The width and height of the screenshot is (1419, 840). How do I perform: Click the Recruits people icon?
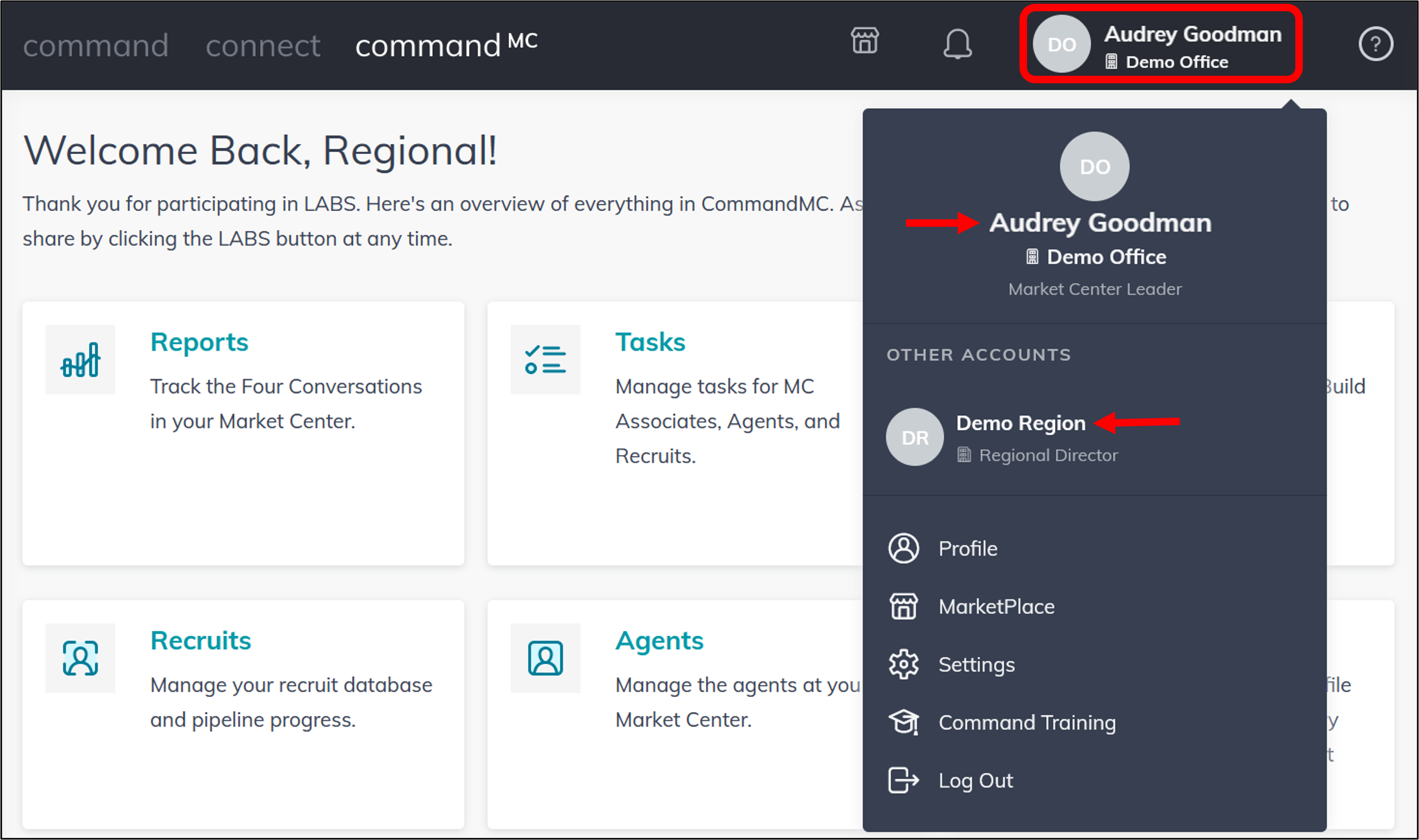81,658
